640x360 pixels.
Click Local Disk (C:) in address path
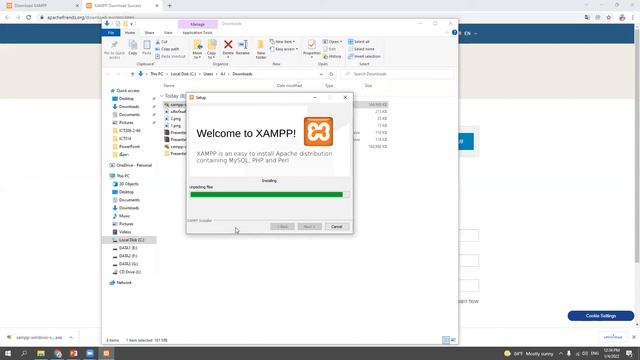coord(183,74)
